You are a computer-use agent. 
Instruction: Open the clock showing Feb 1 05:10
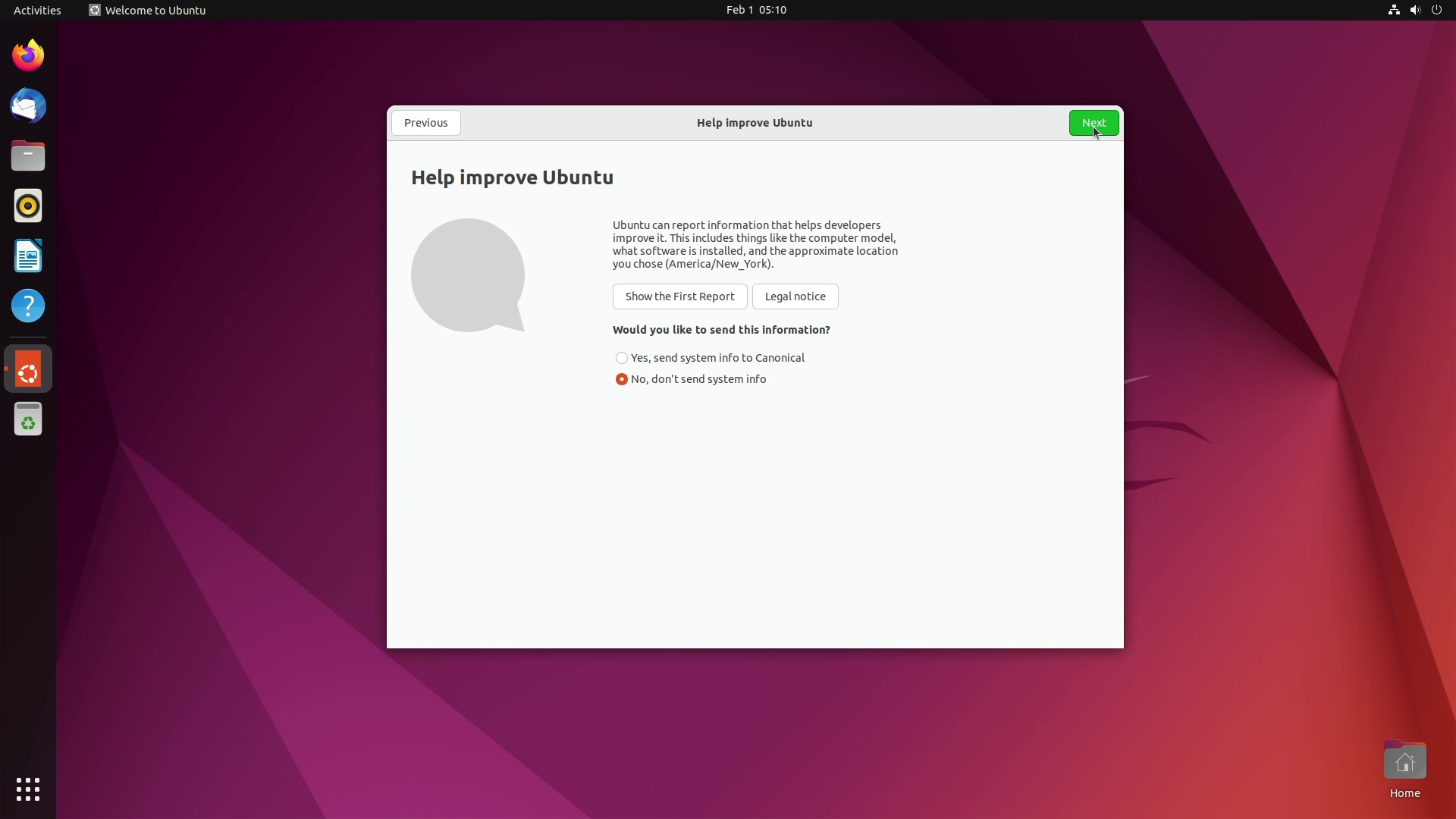pyautogui.click(x=756, y=10)
